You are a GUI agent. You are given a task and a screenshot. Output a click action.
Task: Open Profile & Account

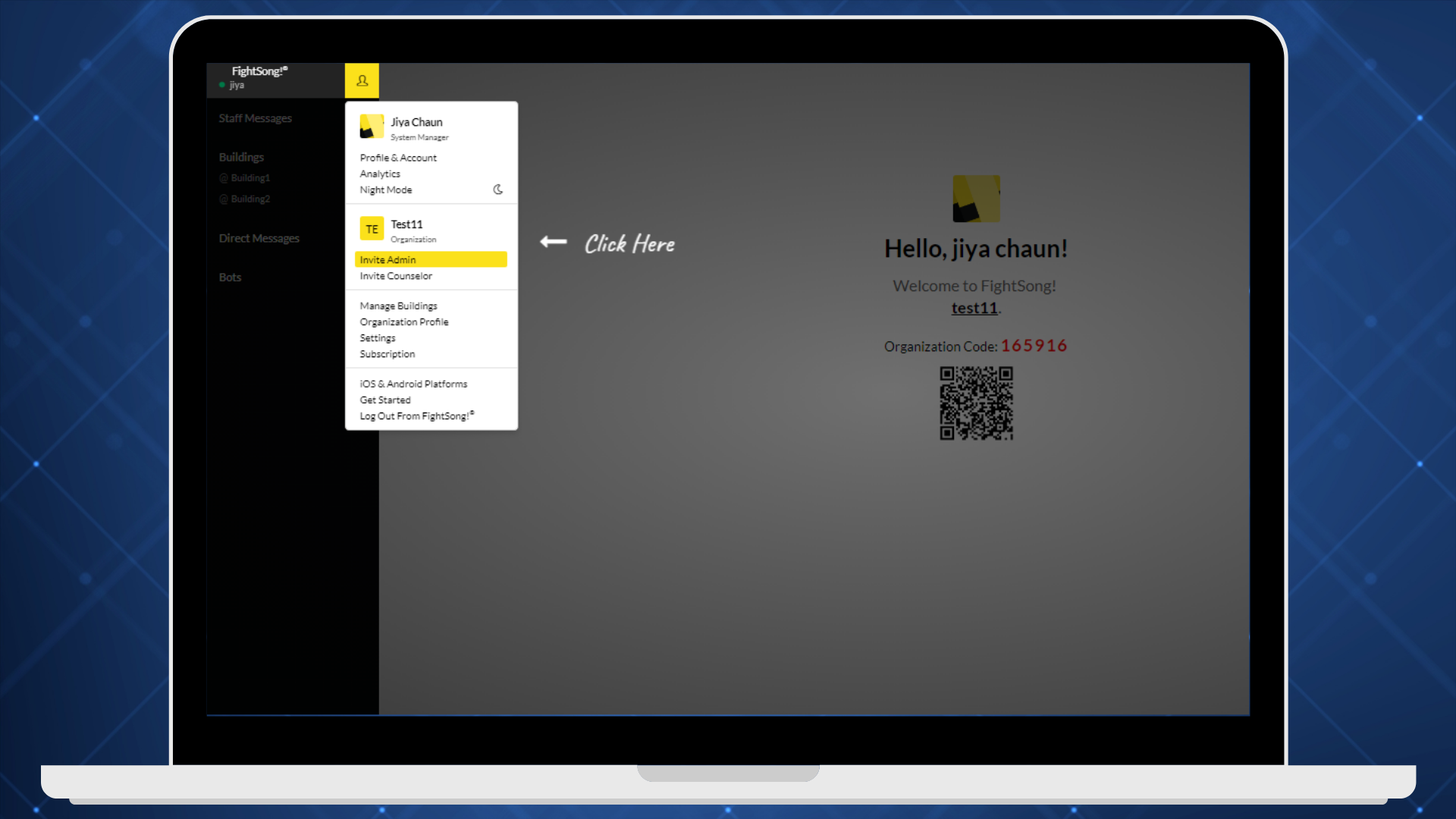pyautogui.click(x=398, y=158)
